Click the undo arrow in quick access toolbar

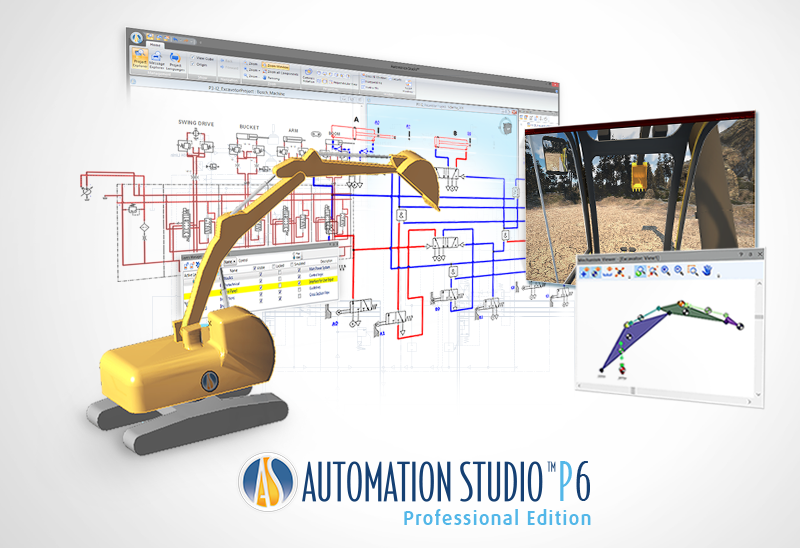176,39
